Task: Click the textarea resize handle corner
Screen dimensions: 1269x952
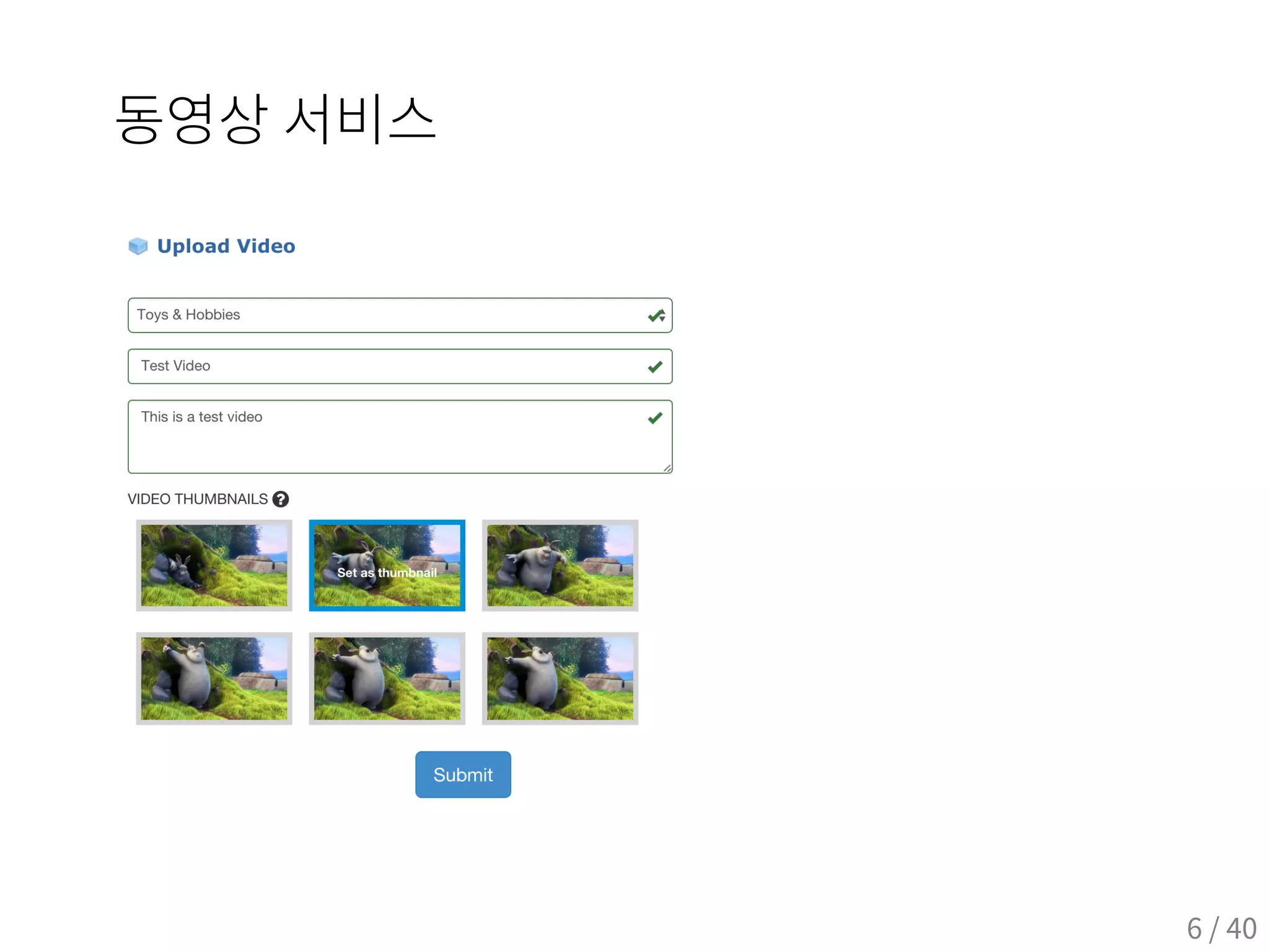Action: point(667,468)
